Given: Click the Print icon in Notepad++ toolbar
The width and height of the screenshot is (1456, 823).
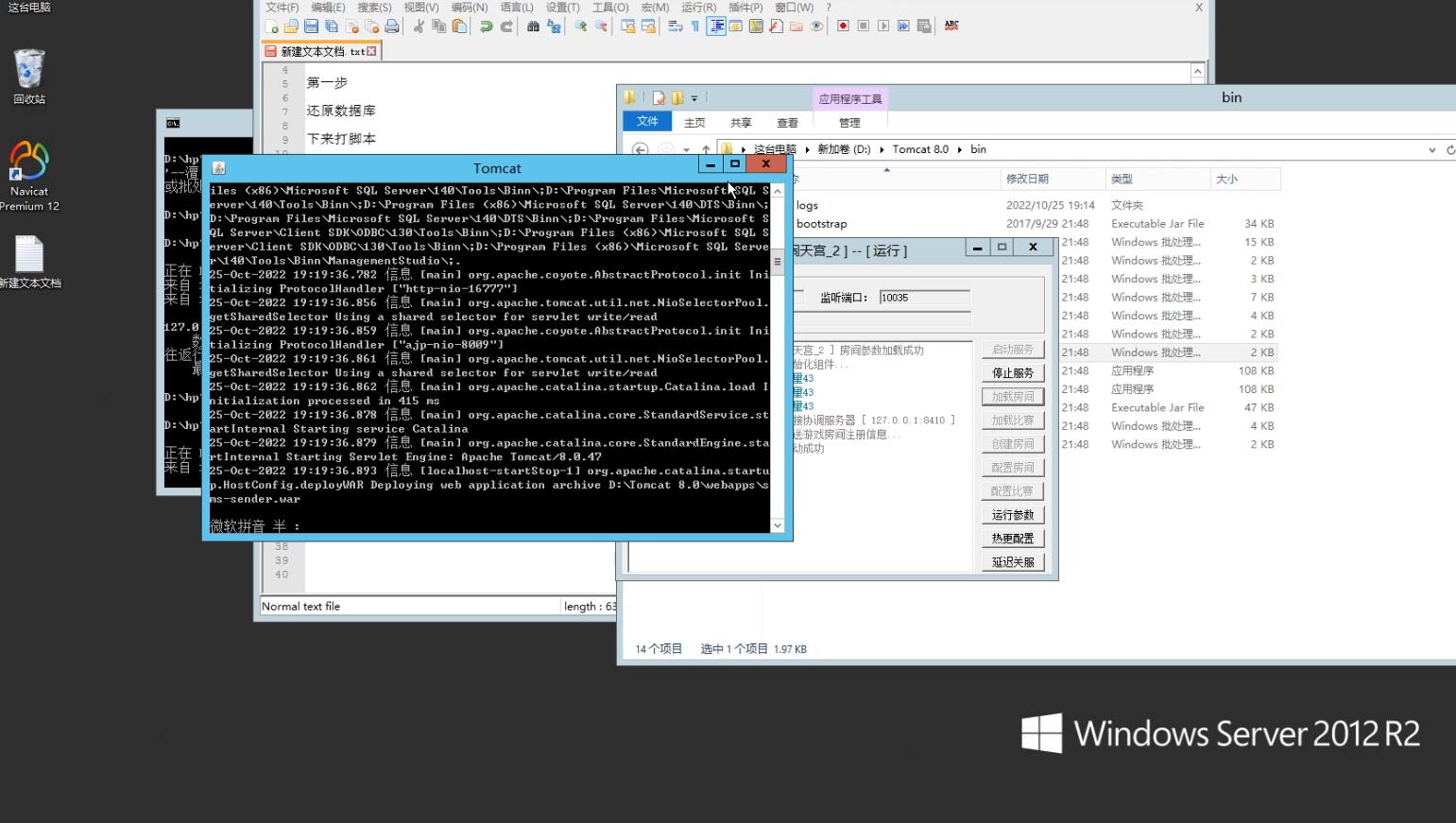Looking at the screenshot, I should (391, 26).
